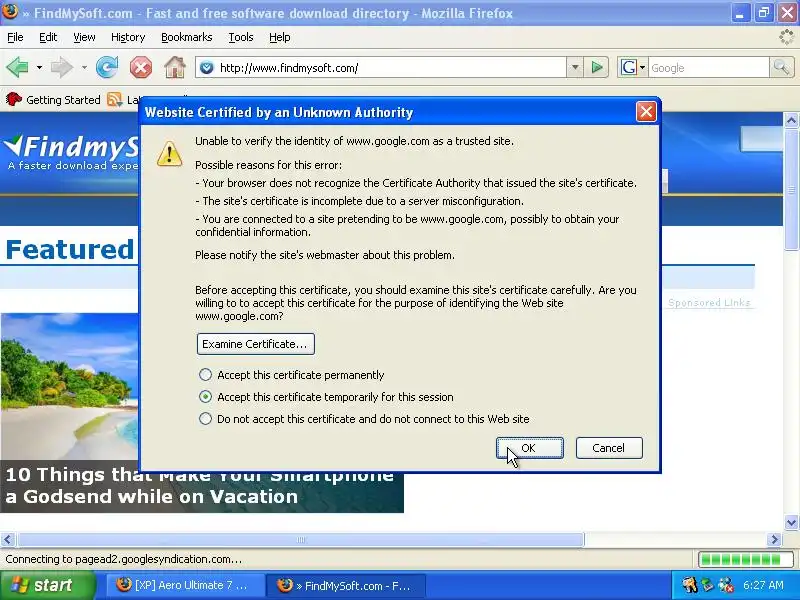Select Accept this certificate temporarily for session

(x=206, y=397)
